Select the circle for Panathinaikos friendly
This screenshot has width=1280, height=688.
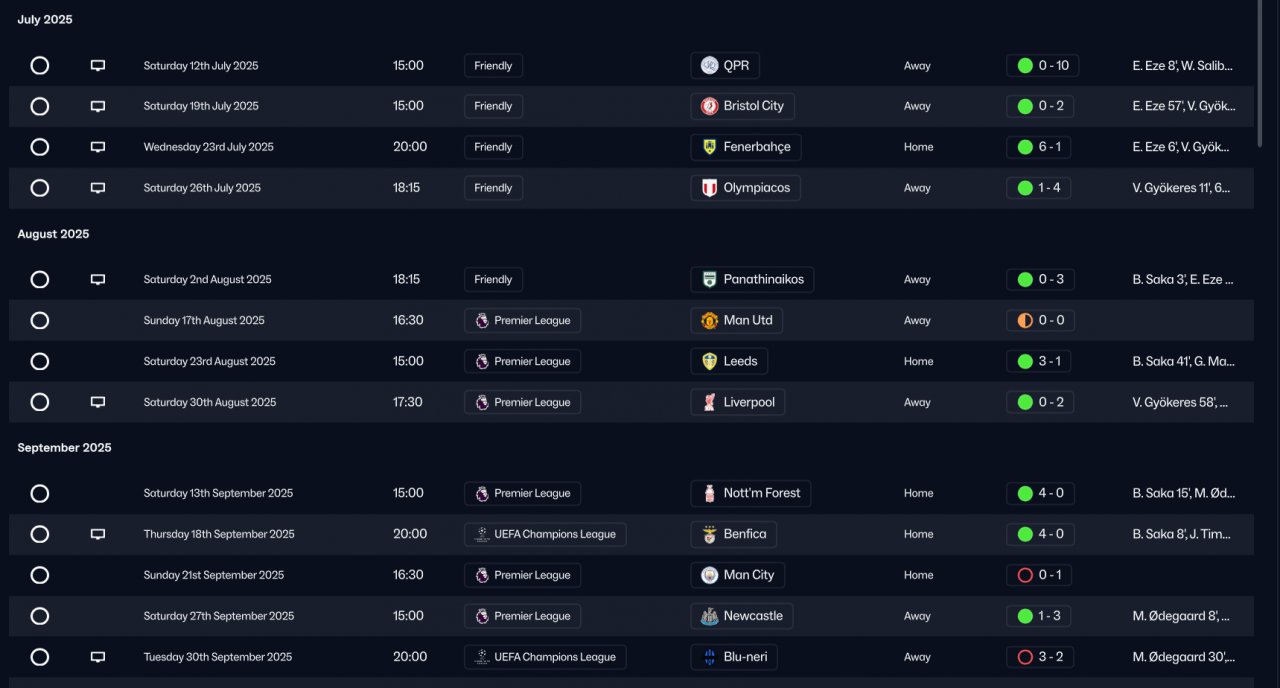coord(40,280)
